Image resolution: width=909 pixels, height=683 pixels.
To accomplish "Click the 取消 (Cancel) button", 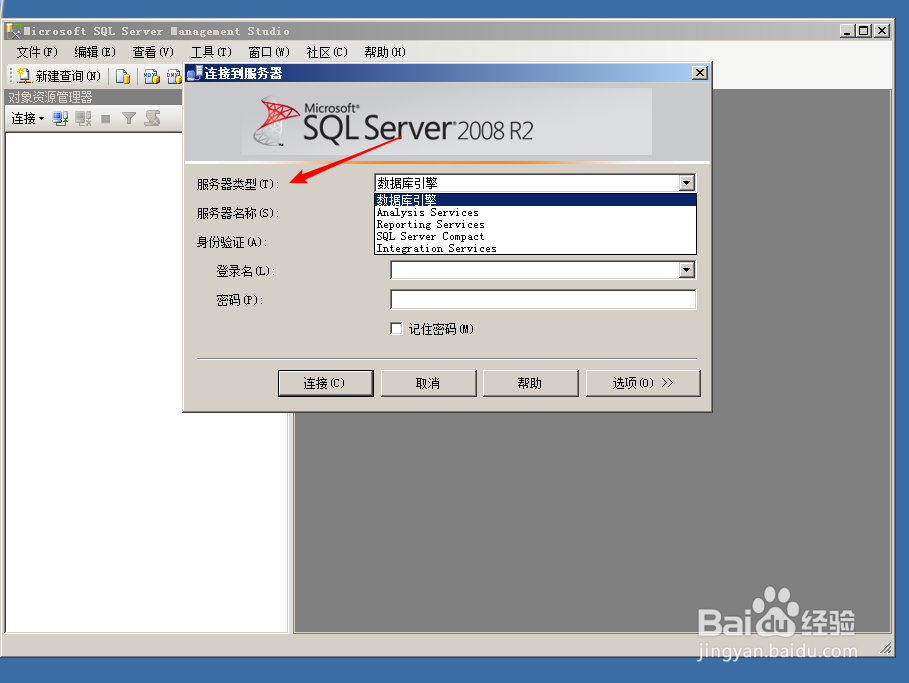I will point(428,383).
